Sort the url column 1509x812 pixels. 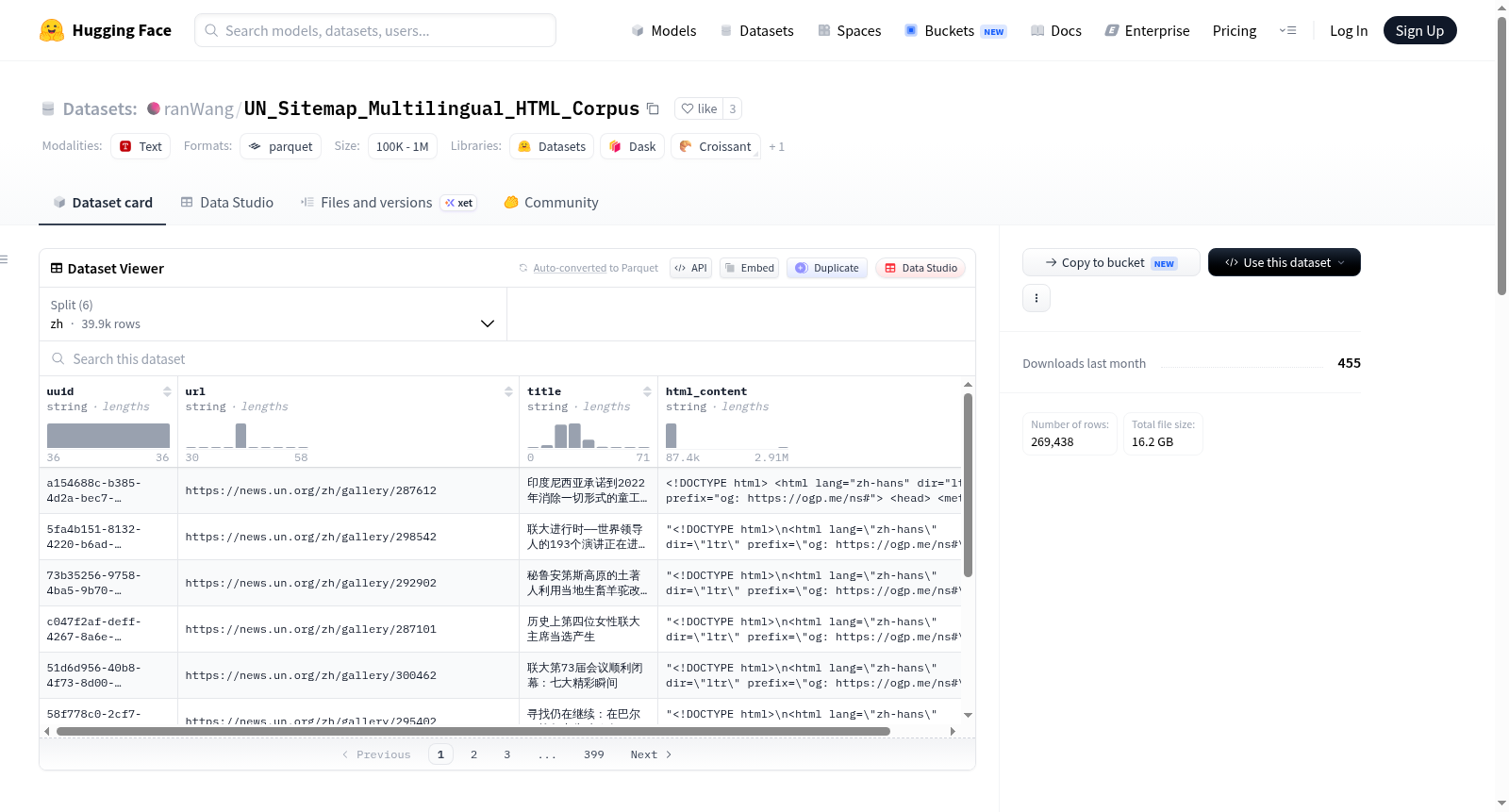[x=508, y=391]
